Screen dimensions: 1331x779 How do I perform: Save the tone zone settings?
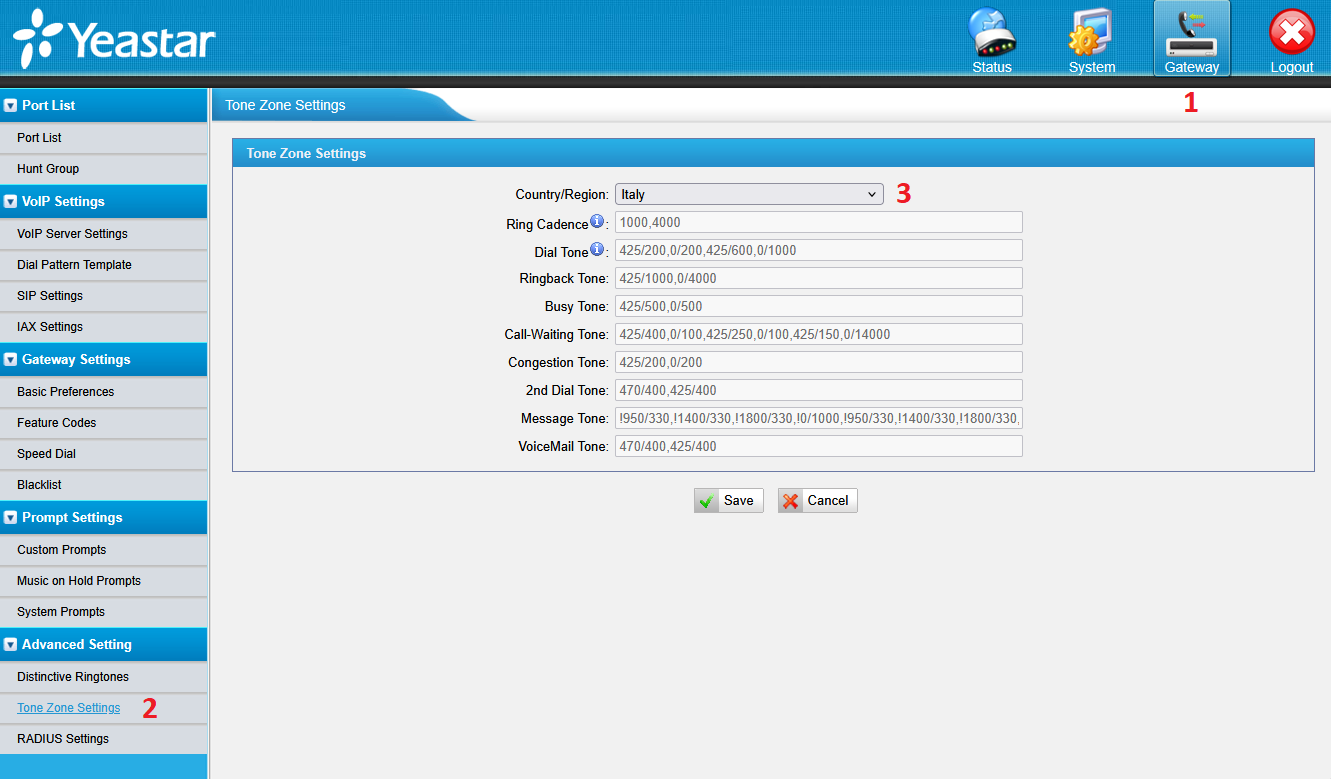pyautogui.click(x=728, y=501)
